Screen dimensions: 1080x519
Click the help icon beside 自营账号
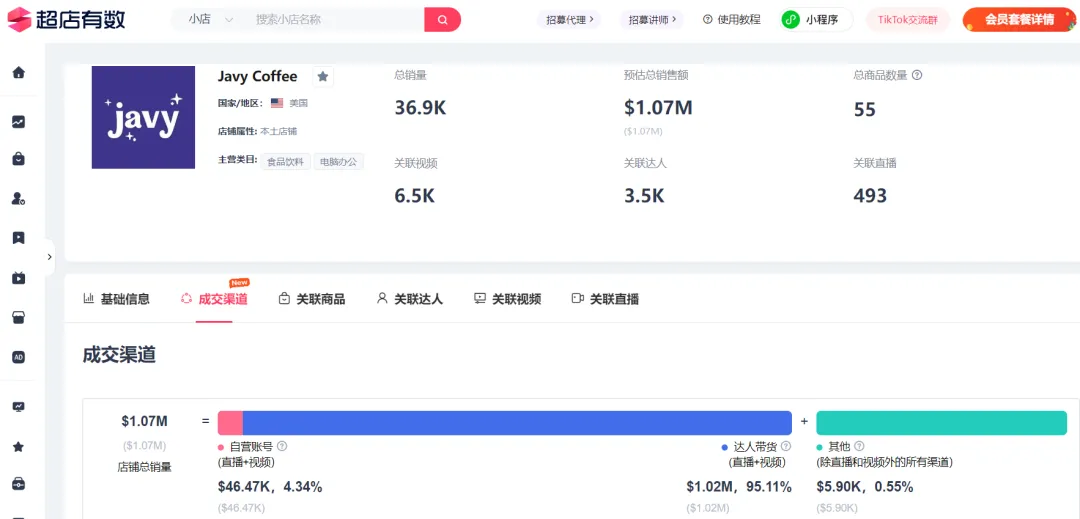(282, 446)
